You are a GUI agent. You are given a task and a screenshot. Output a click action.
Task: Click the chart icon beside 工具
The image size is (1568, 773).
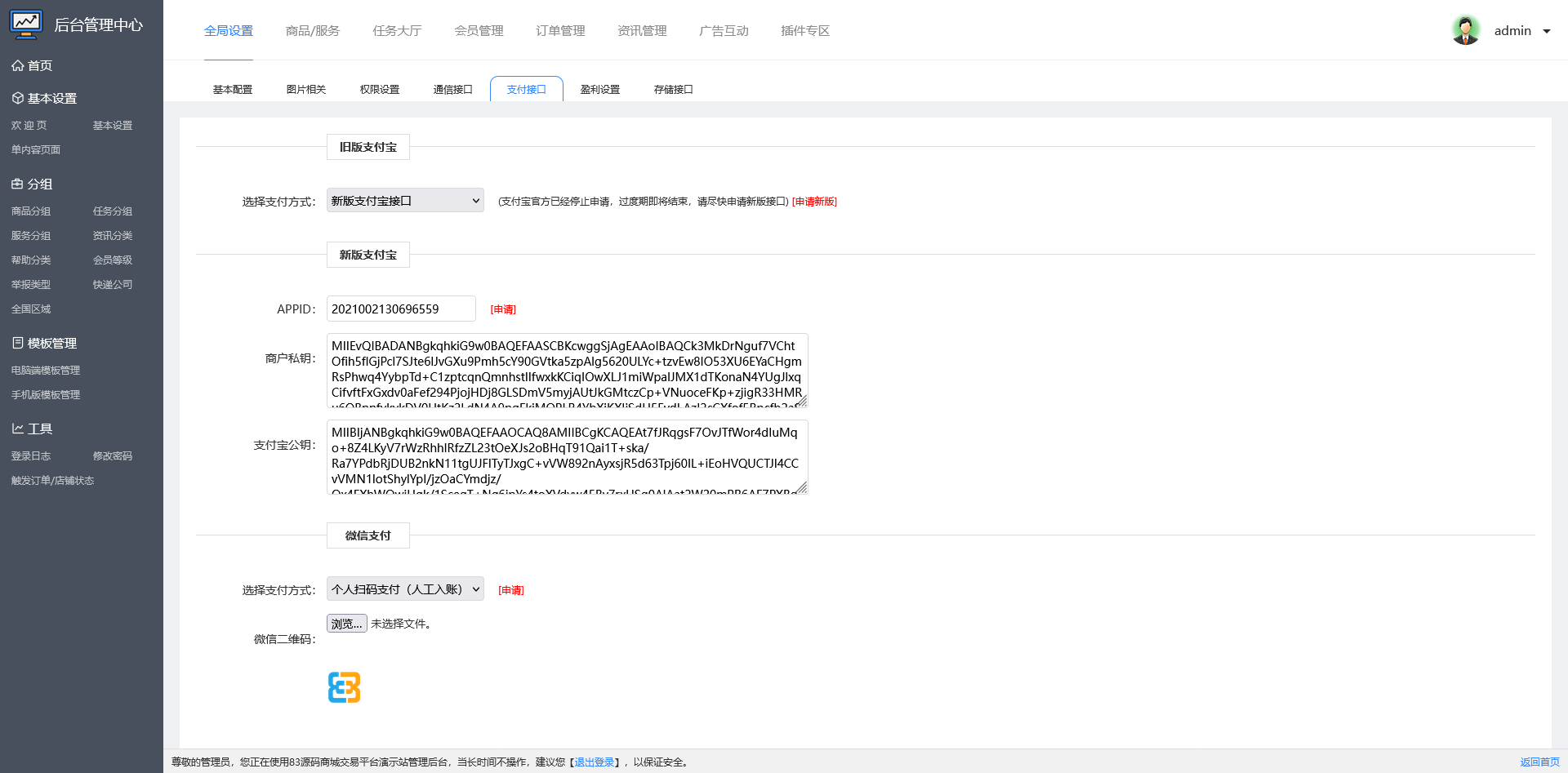[x=17, y=429]
